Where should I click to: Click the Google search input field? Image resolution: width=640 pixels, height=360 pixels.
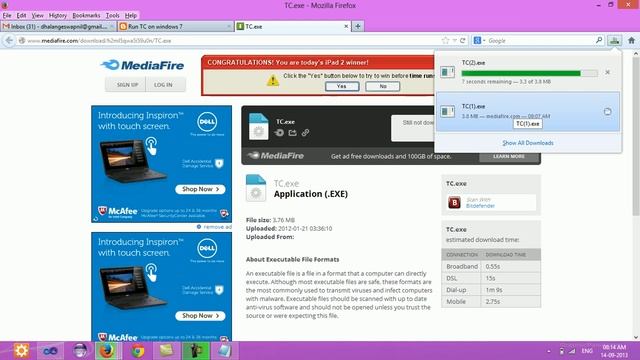click(540, 40)
